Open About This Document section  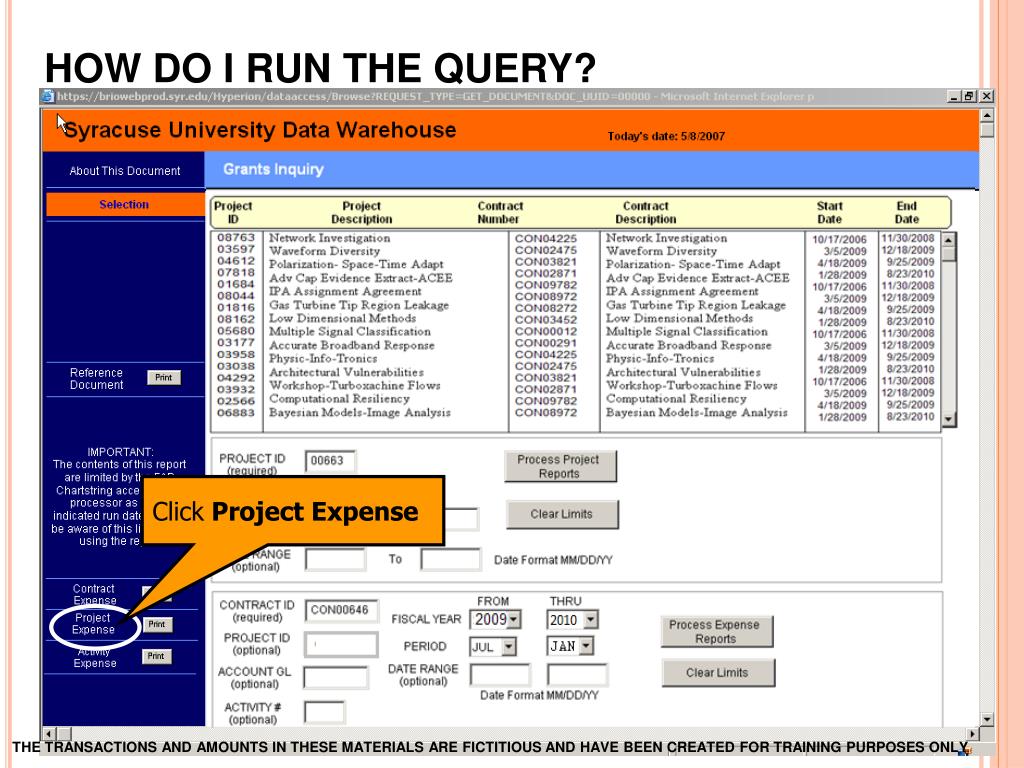tap(125, 171)
